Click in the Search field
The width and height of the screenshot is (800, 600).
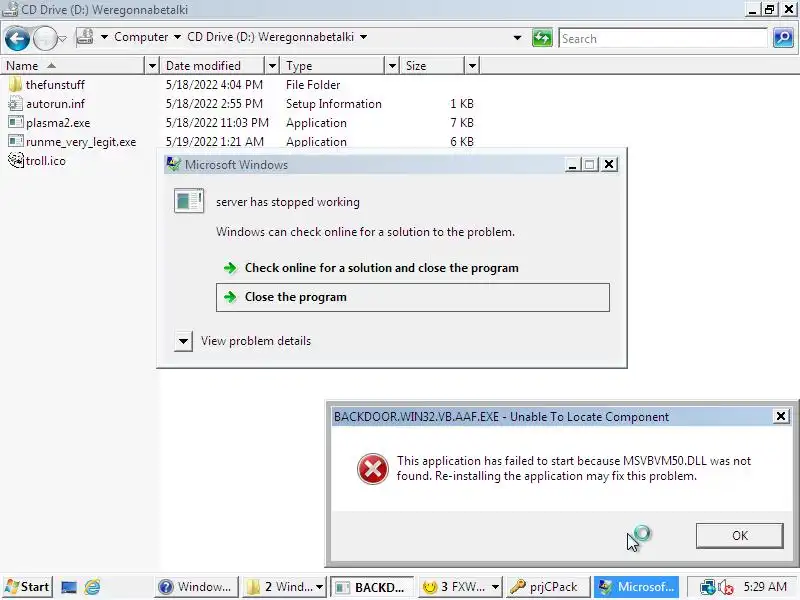click(x=663, y=38)
